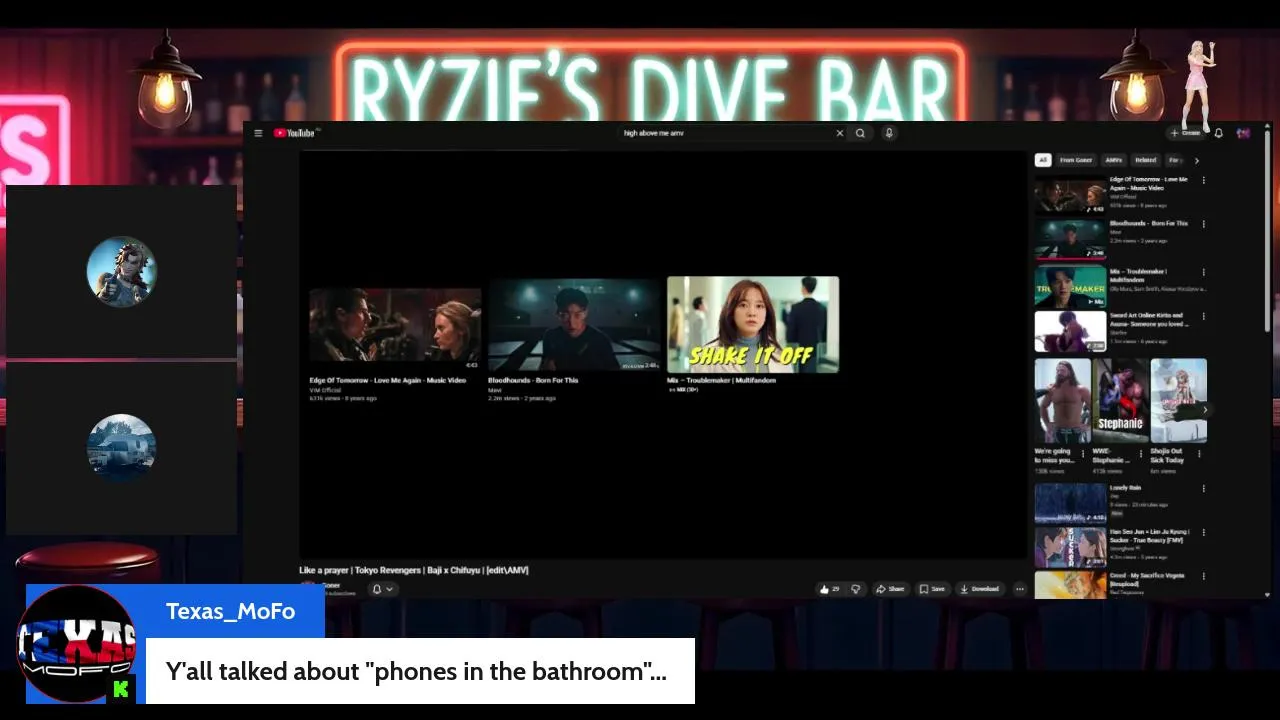
Task: Open options menu for Lonely Rain sidebar video
Action: [1203, 488]
